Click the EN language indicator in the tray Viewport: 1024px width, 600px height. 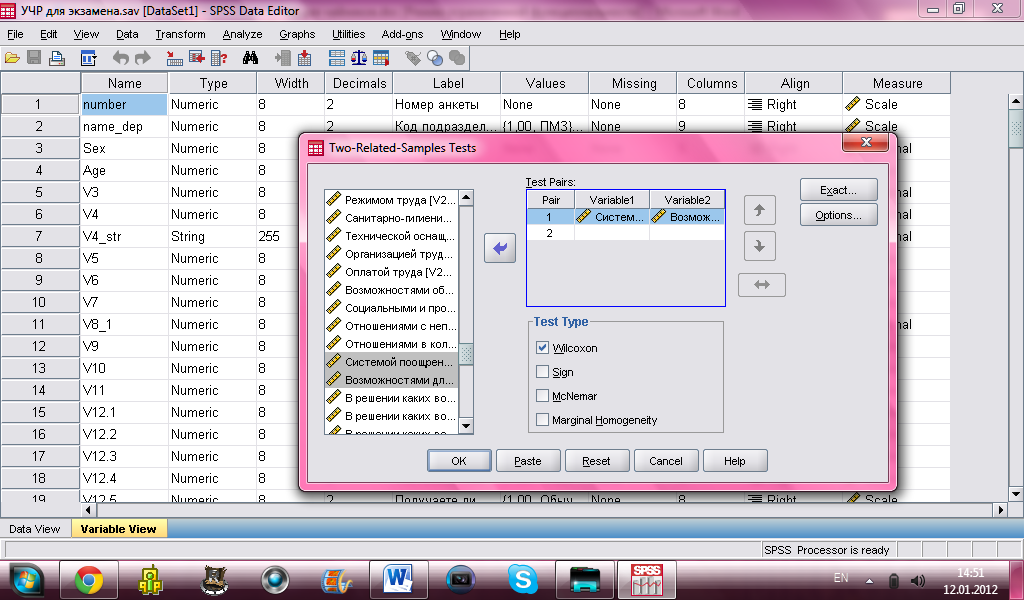(841, 578)
